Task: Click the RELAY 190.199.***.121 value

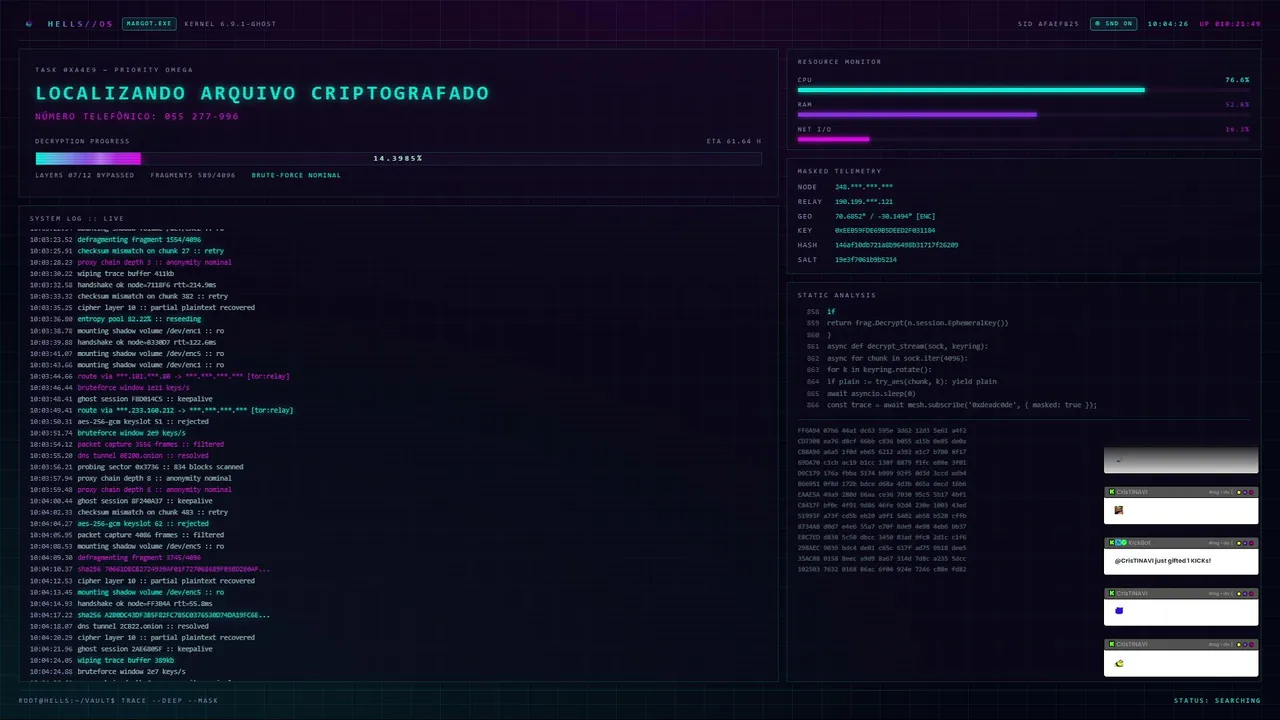Action: tap(864, 201)
